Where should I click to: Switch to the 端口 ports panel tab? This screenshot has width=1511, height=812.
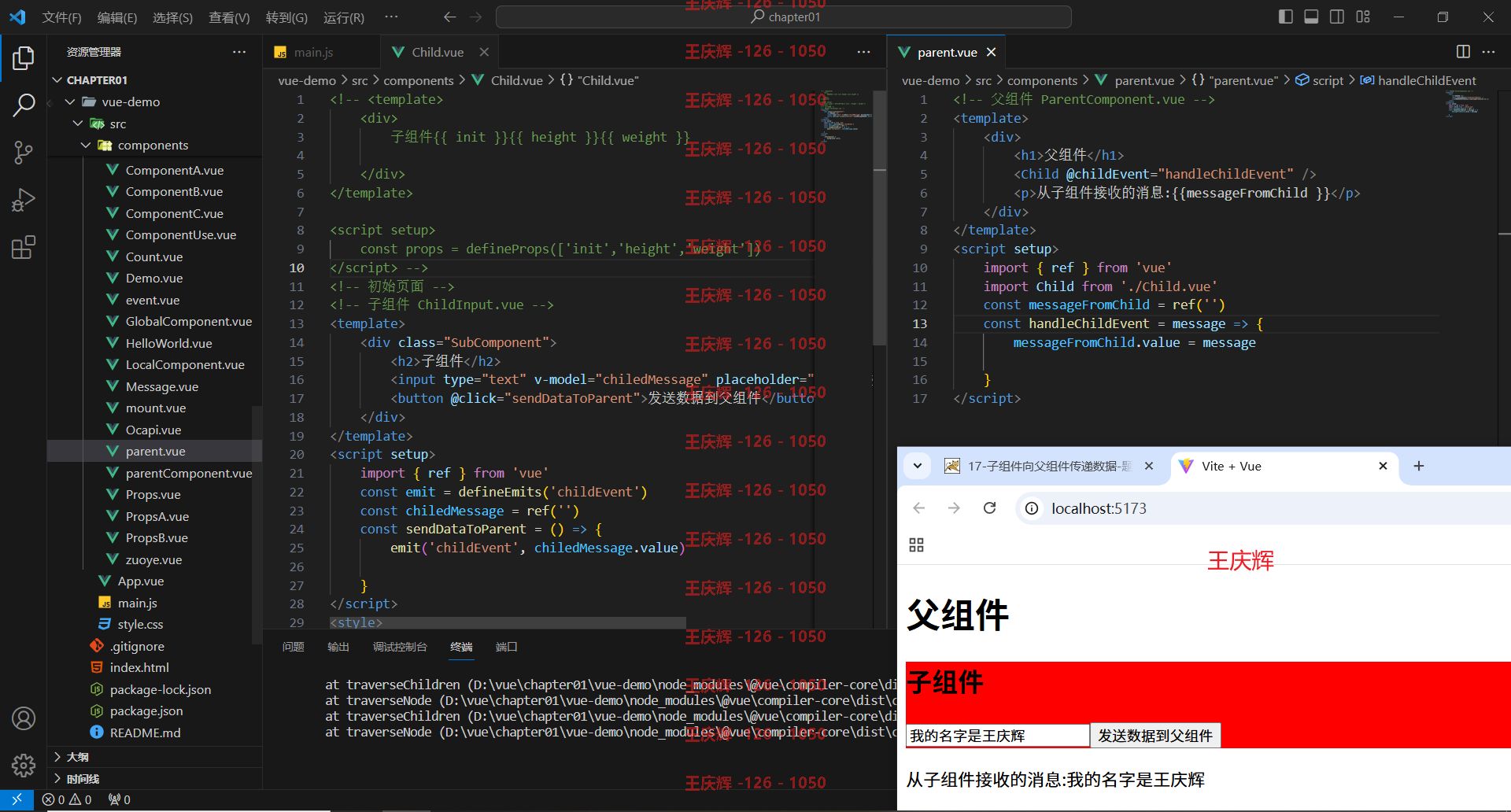(x=506, y=647)
